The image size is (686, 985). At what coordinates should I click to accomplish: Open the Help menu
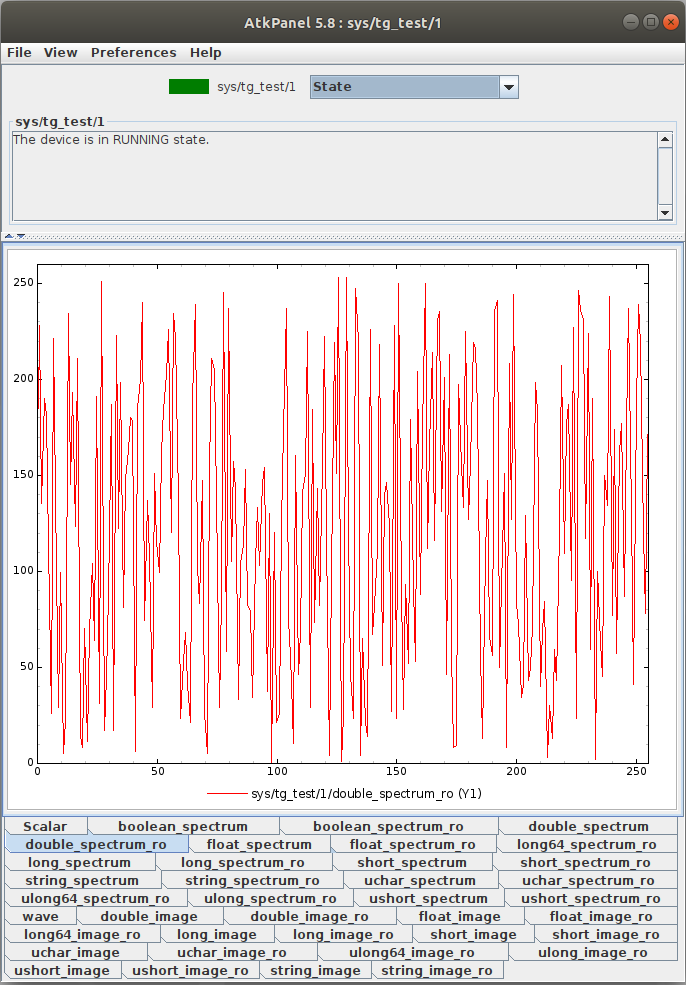click(x=205, y=53)
